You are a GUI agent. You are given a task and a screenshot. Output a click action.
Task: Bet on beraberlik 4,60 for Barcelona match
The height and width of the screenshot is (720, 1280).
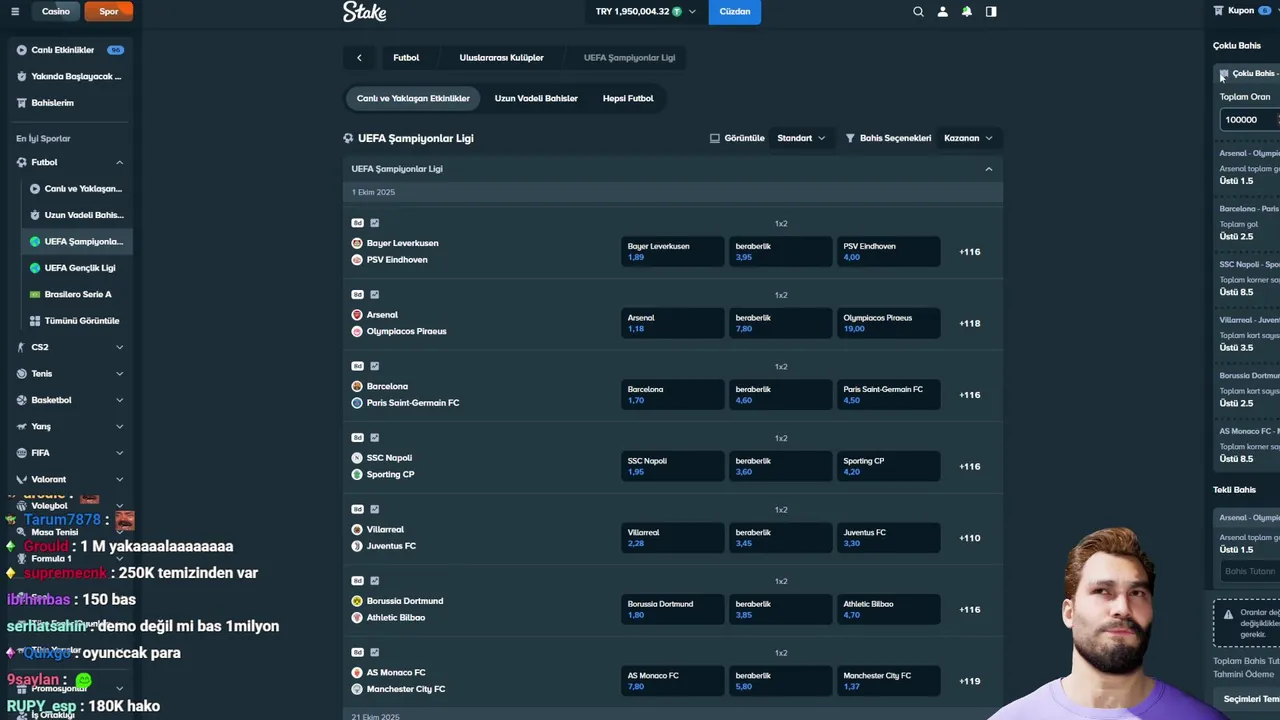click(780, 395)
